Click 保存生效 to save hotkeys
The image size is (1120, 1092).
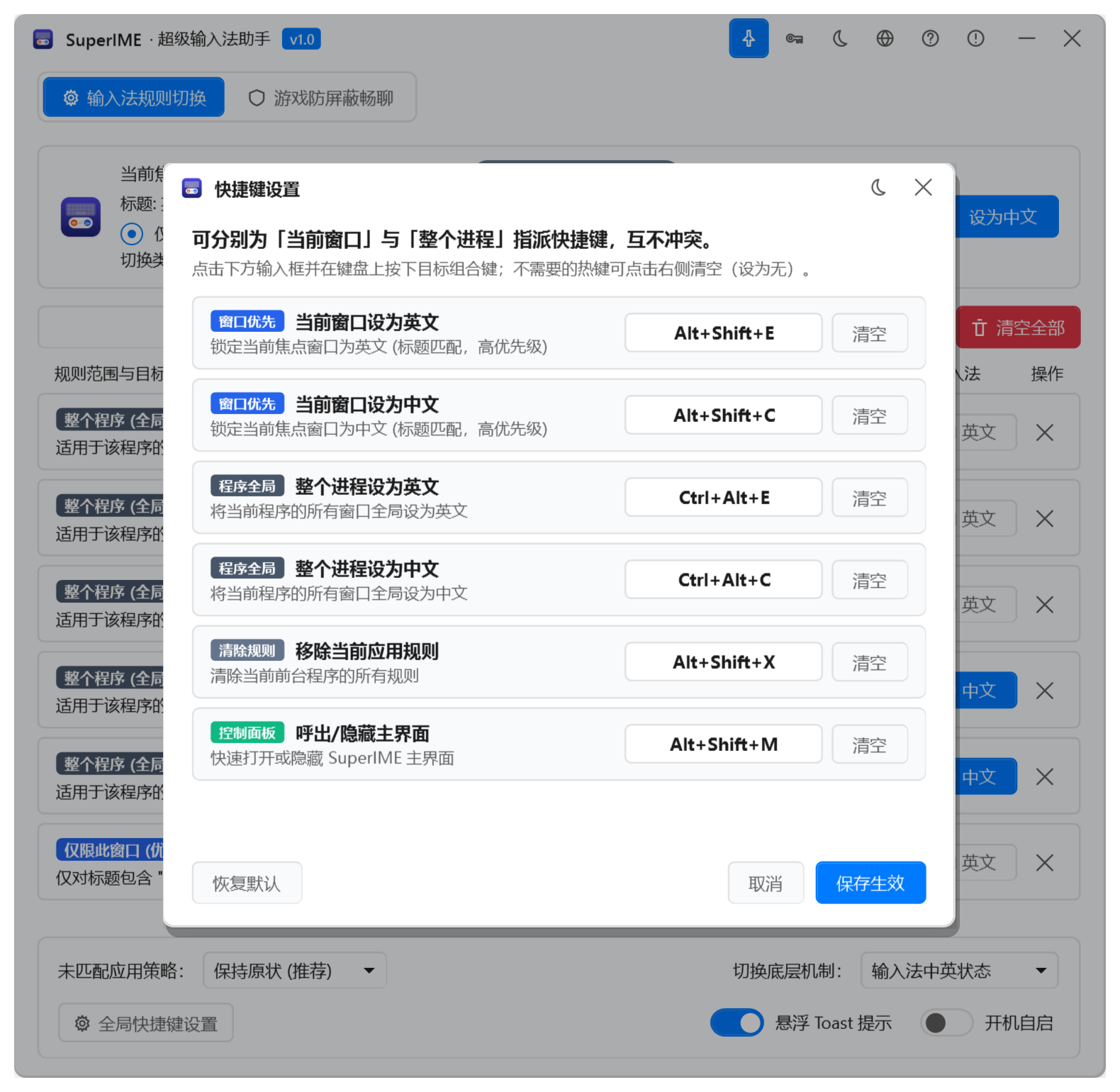[870, 883]
